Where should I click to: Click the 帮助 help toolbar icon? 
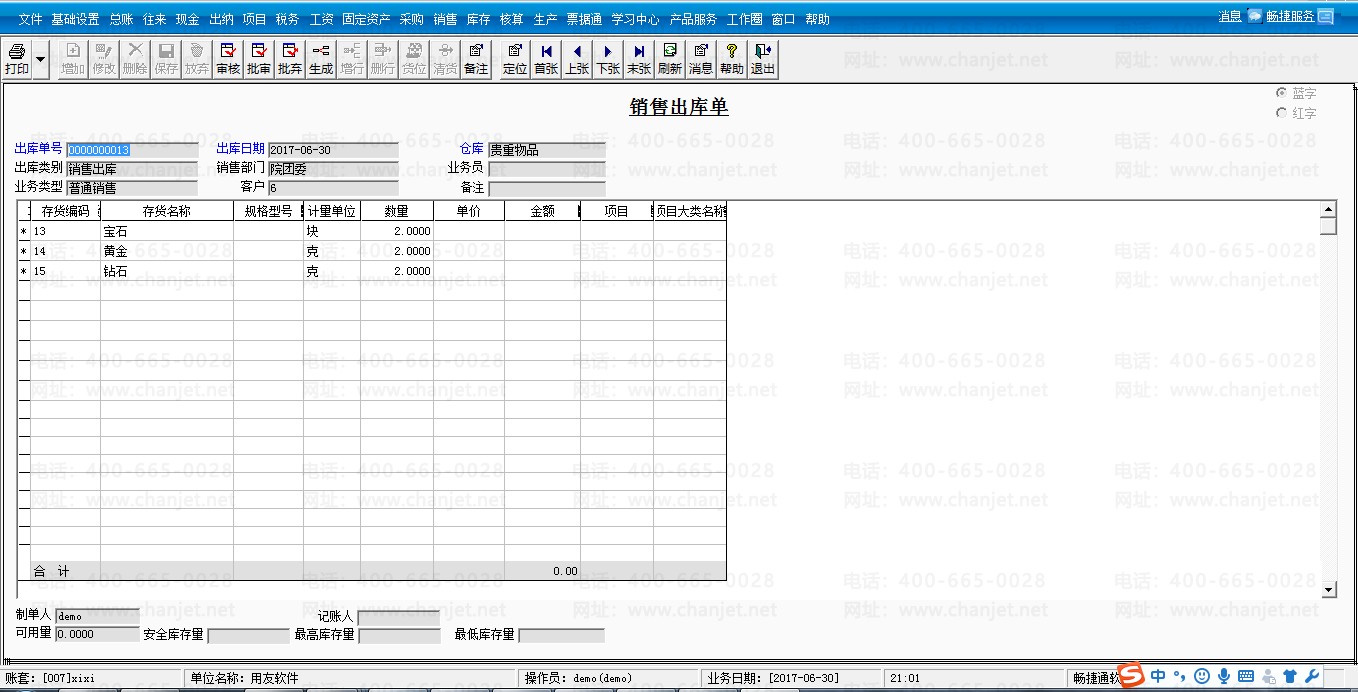pos(732,59)
